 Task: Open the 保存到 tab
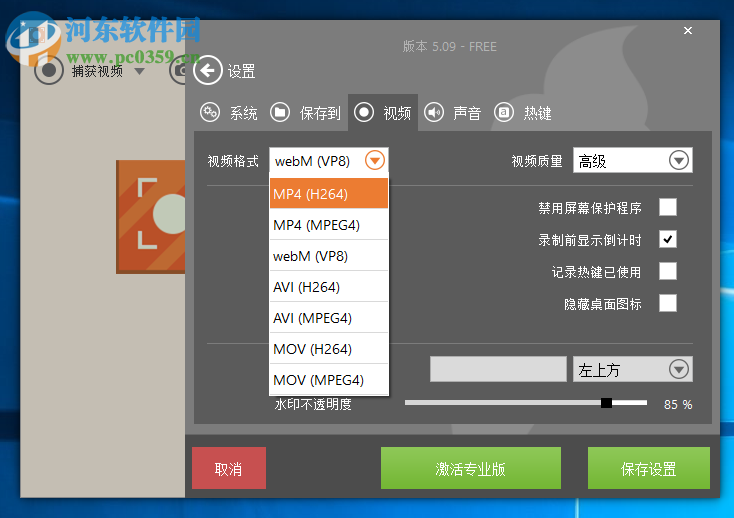(305, 113)
